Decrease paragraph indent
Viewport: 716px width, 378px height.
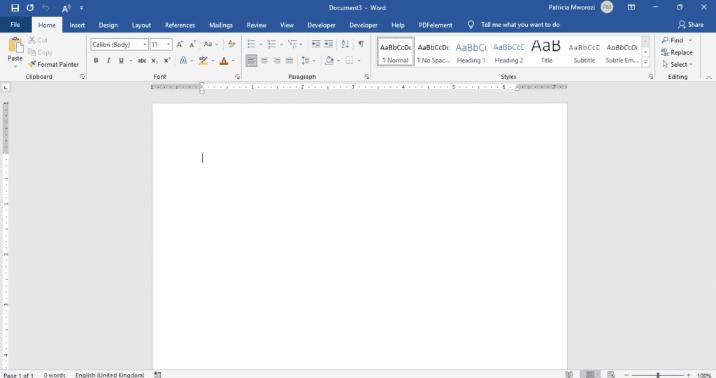316,44
